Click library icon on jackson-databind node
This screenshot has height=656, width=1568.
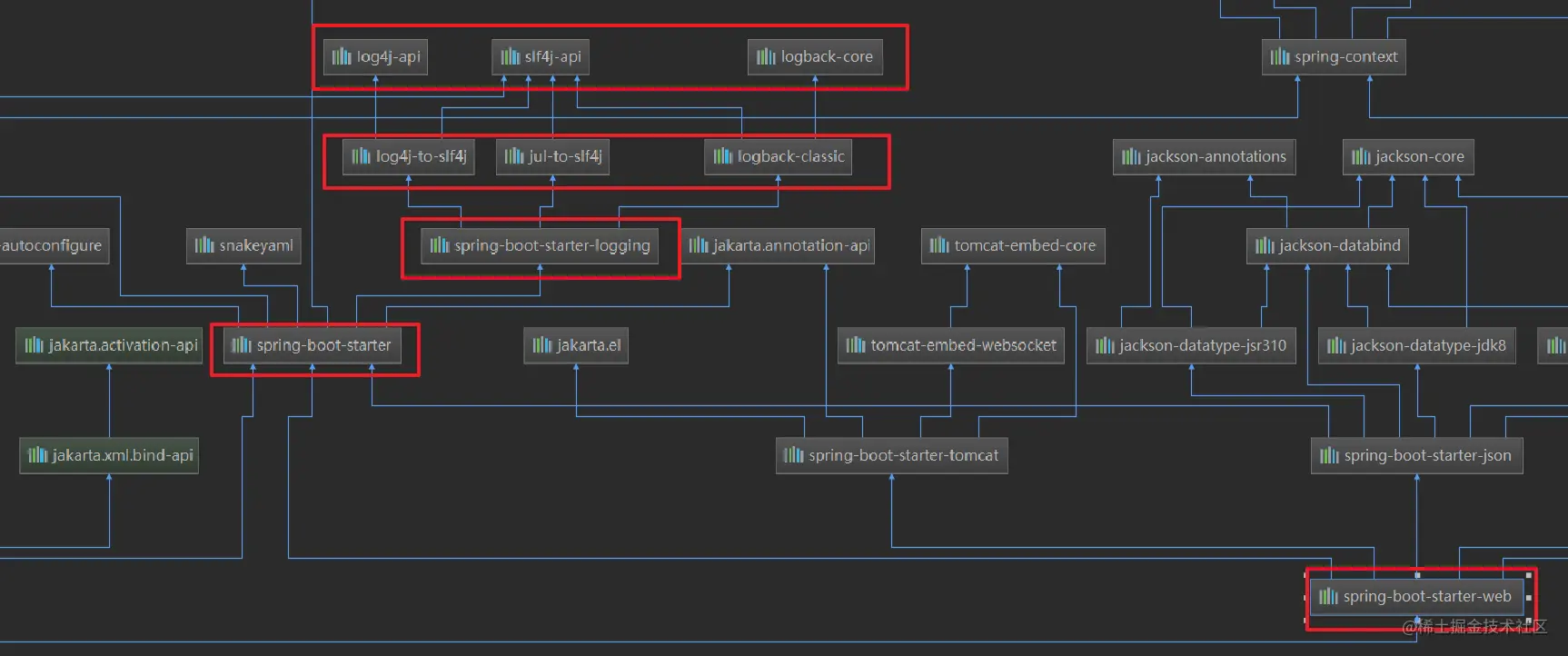pos(1265,245)
